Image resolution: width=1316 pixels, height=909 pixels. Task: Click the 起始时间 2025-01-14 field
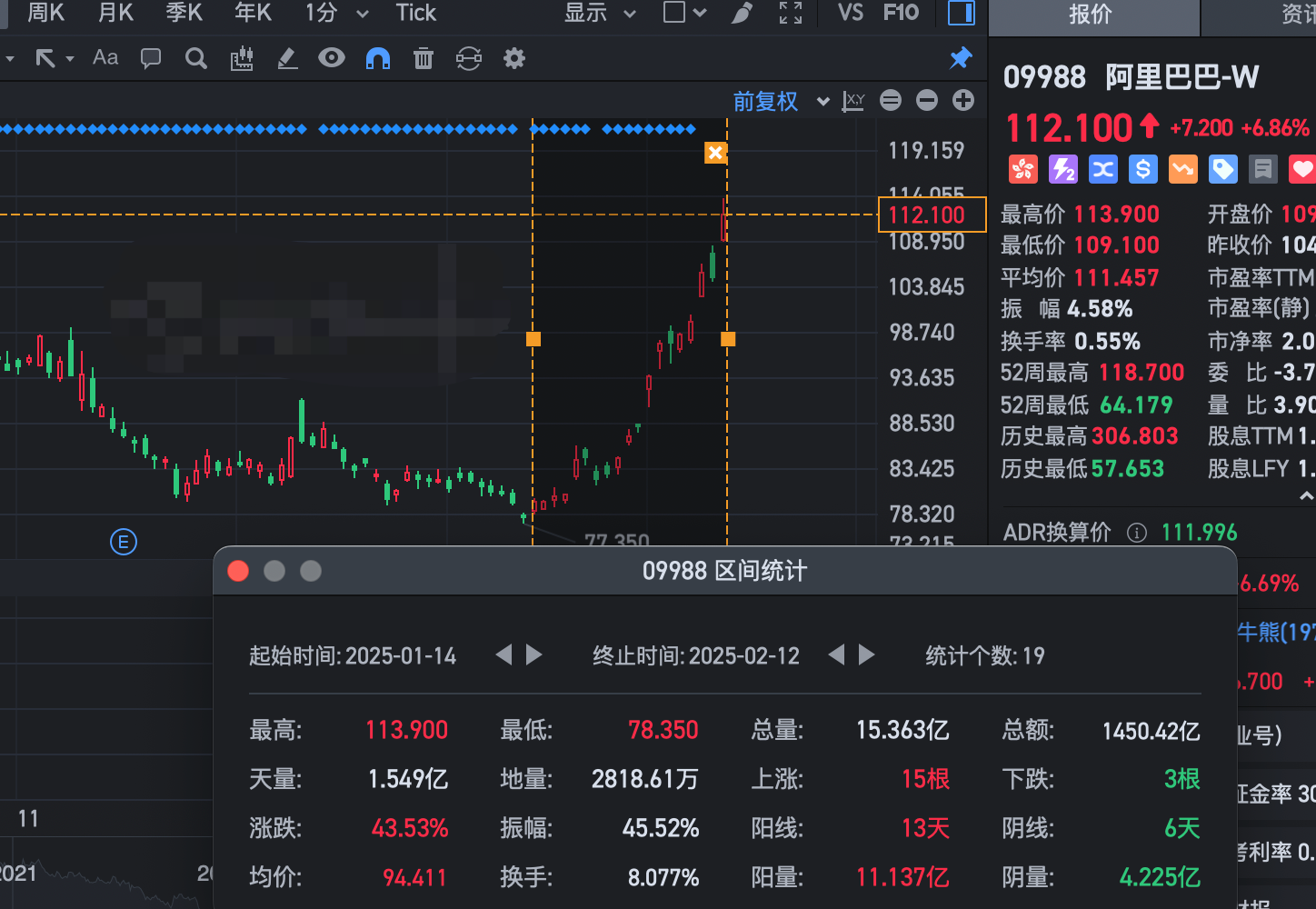click(353, 656)
